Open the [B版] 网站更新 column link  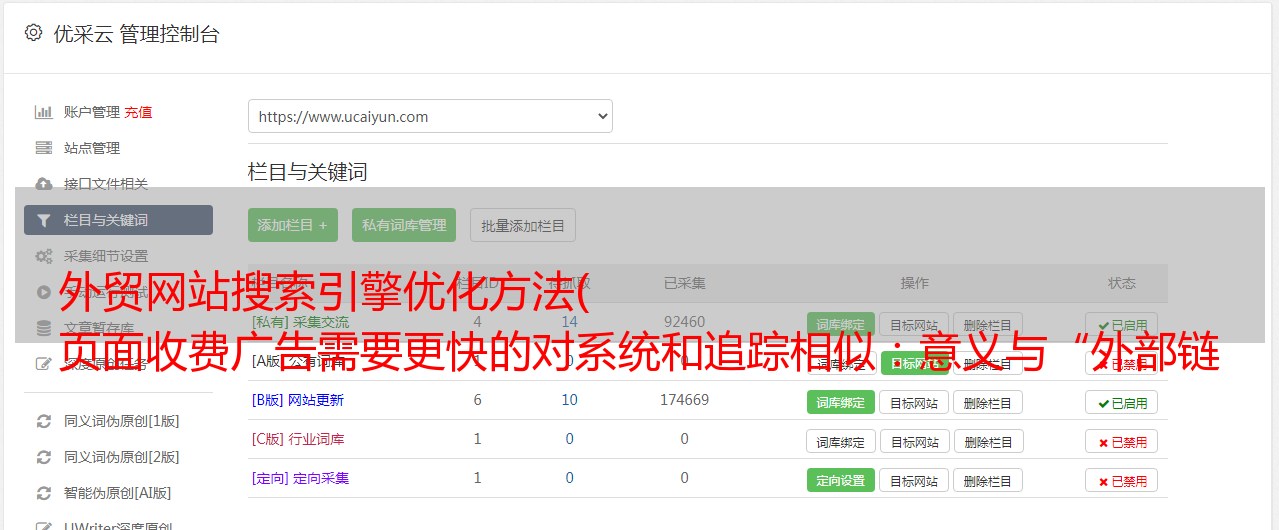(298, 400)
